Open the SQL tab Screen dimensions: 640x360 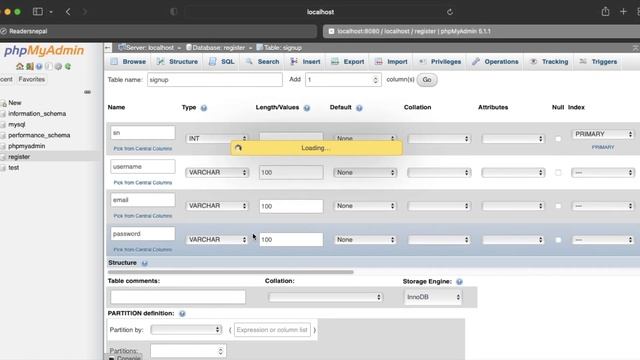[222, 62]
